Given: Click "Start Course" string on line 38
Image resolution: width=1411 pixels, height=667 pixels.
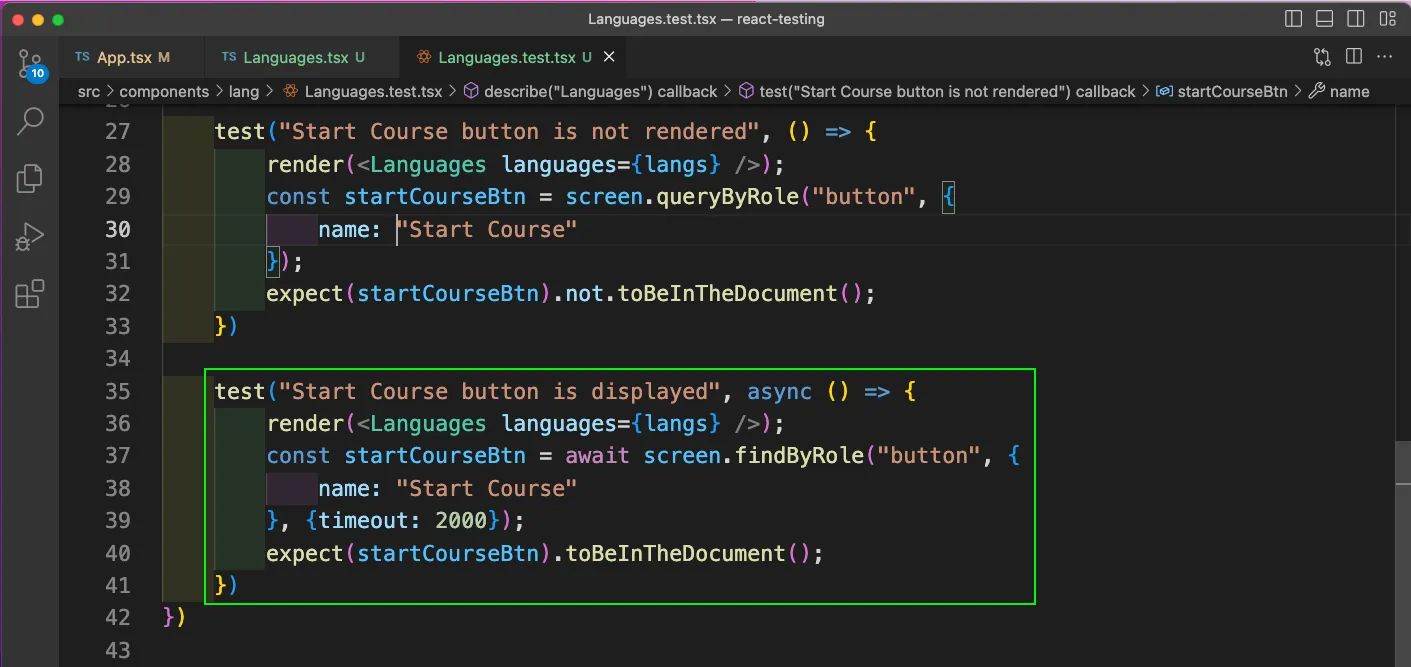Looking at the screenshot, I should pos(487,488).
